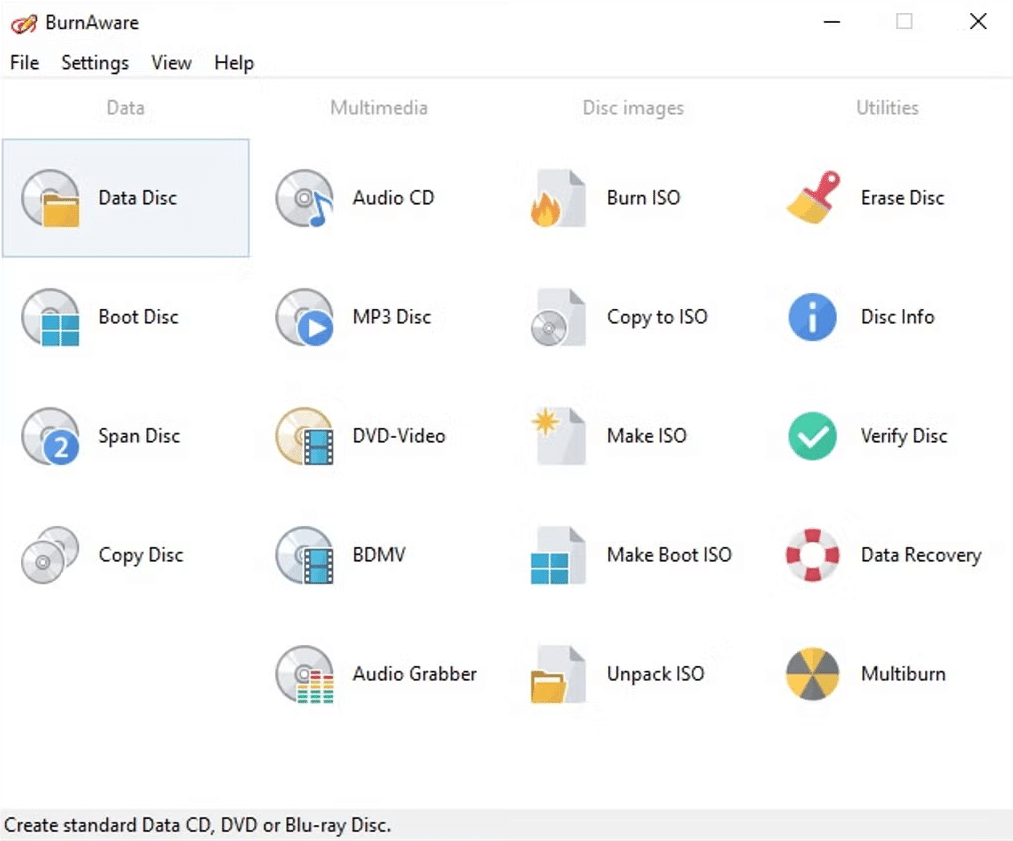Click the Boot Disc label
The width and height of the screenshot is (1013, 841).
[x=138, y=317]
